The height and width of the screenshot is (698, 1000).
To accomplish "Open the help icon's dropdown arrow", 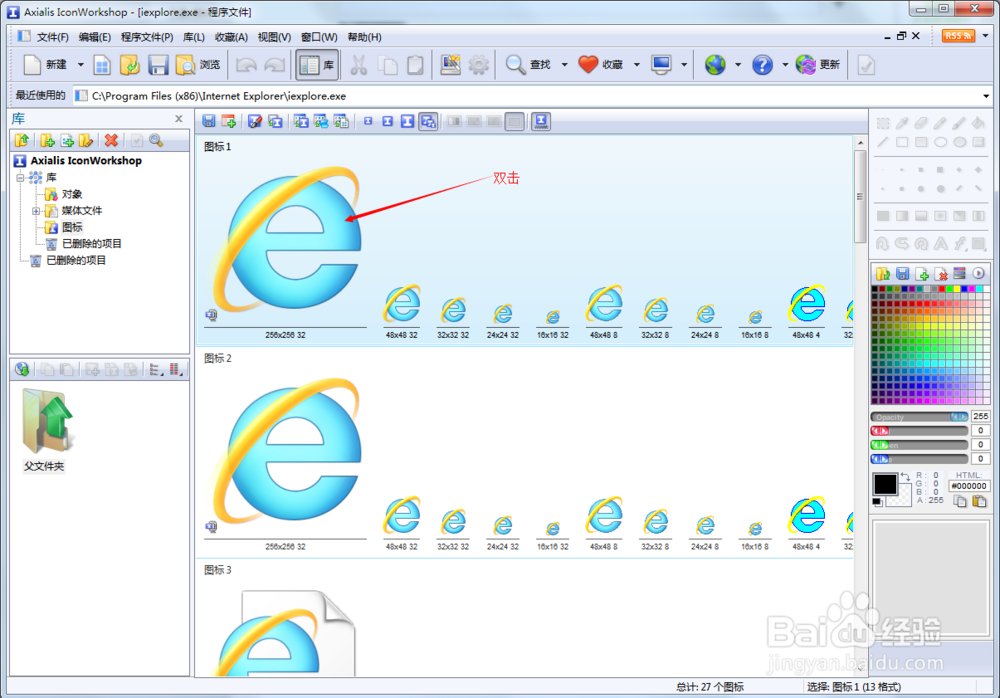I will tap(785, 64).
